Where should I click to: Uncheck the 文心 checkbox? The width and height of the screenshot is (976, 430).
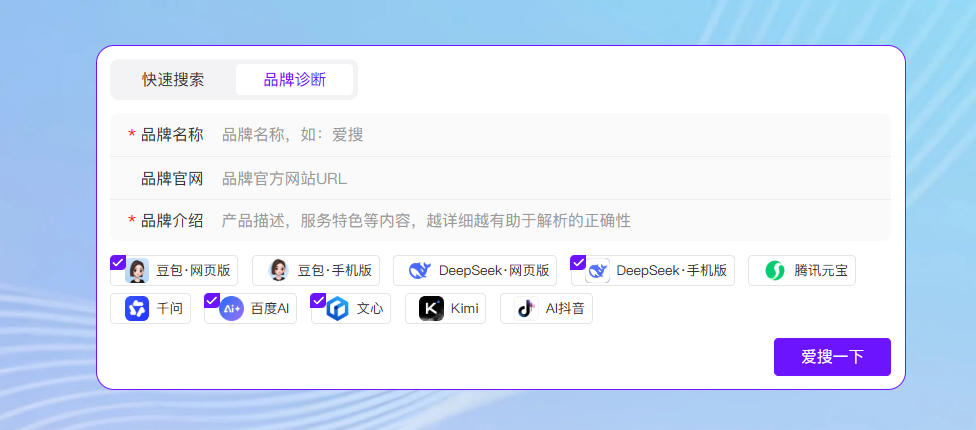click(x=319, y=301)
